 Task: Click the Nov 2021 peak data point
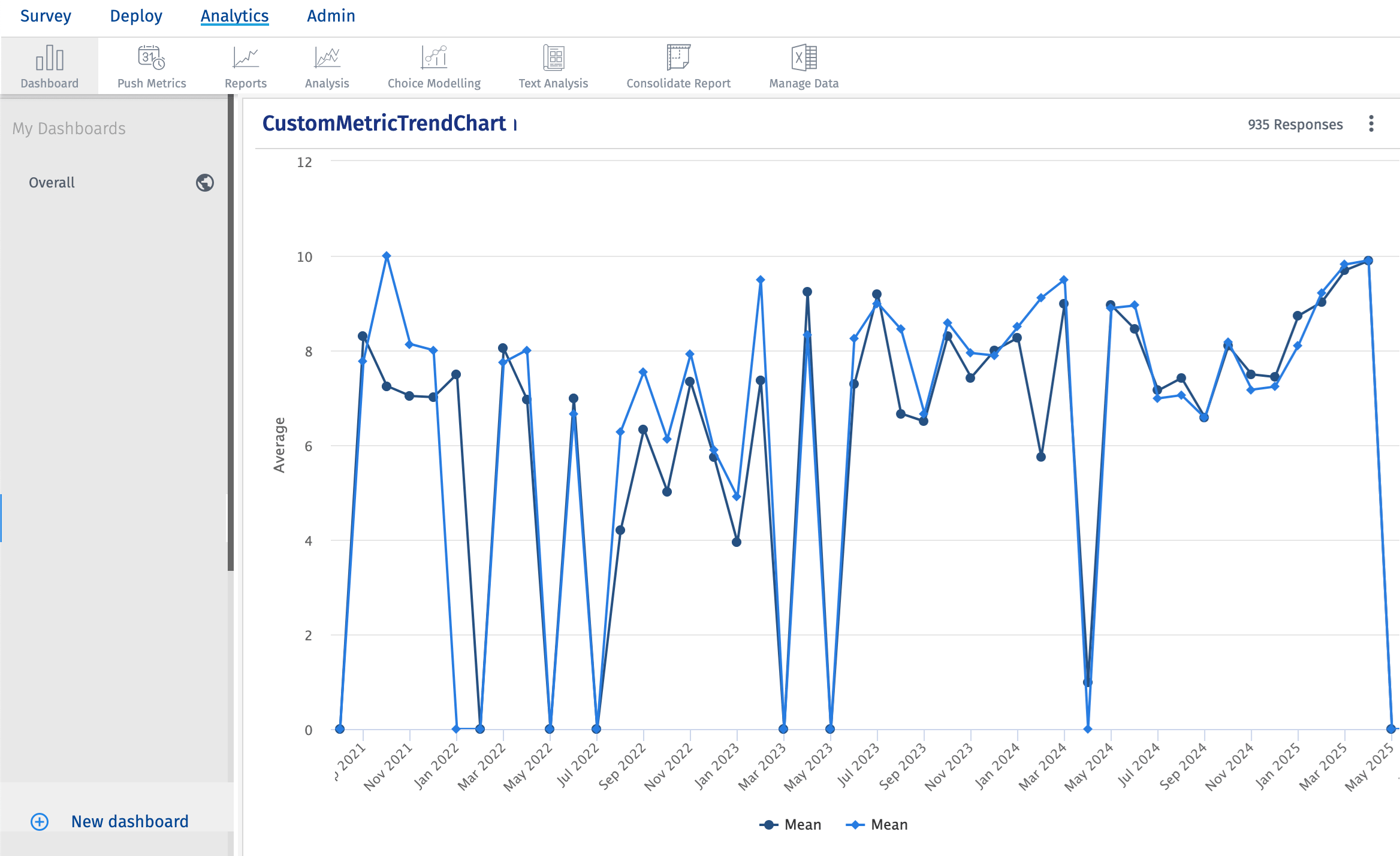(x=387, y=256)
